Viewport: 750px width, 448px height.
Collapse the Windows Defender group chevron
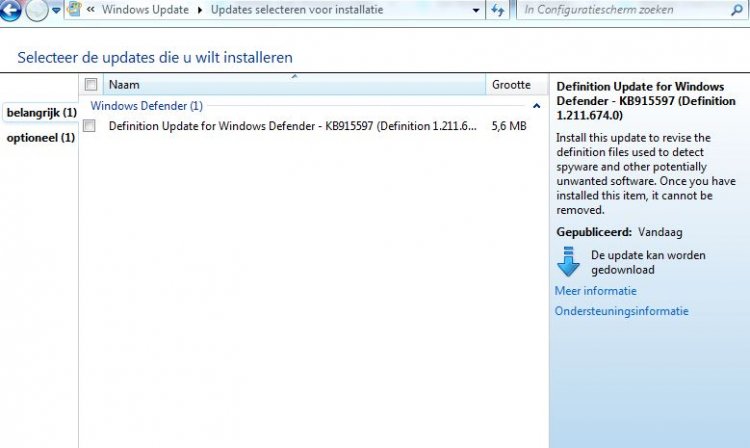tap(537, 106)
